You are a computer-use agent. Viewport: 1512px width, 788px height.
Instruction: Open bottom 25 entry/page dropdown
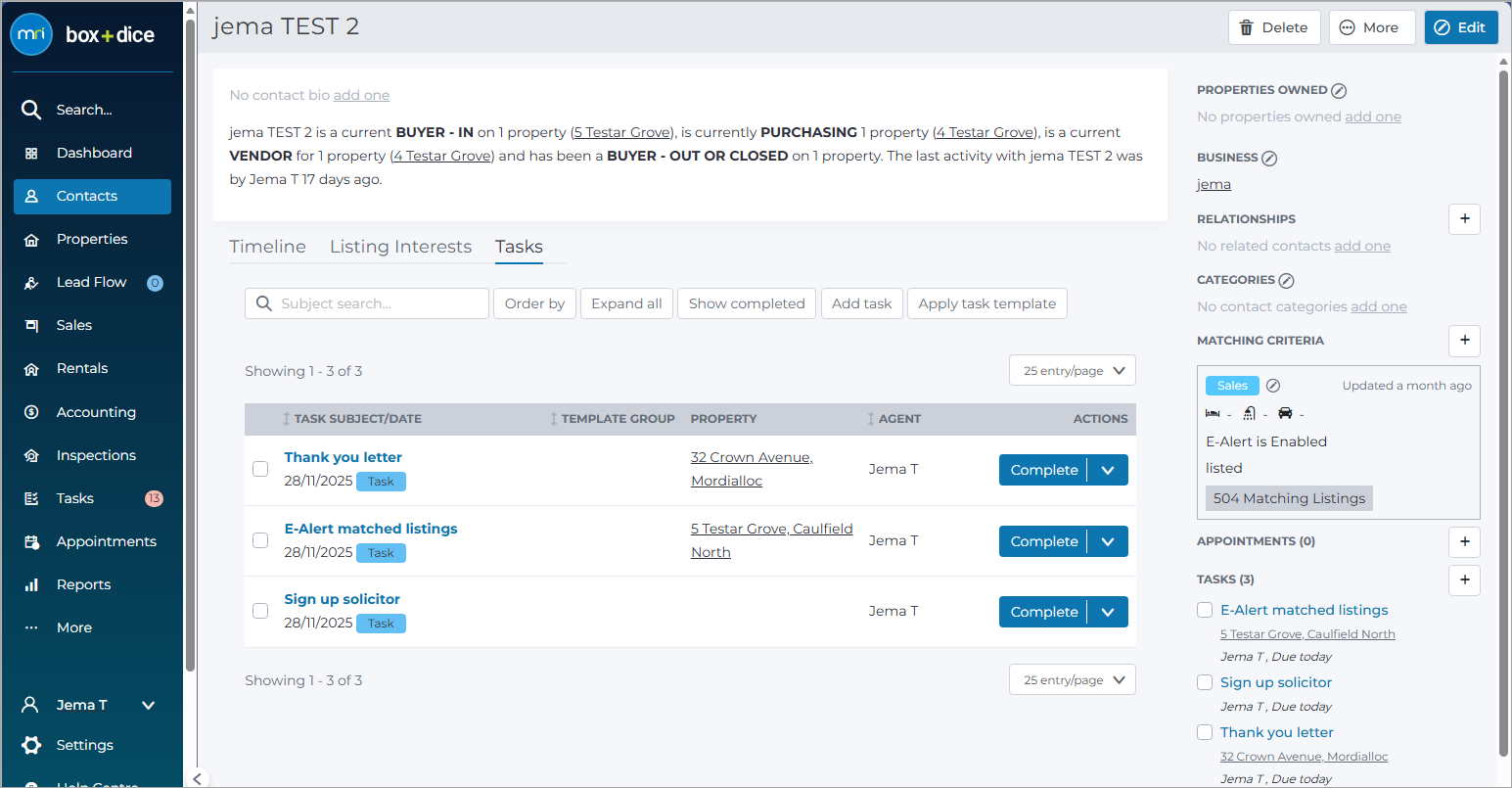1073,679
